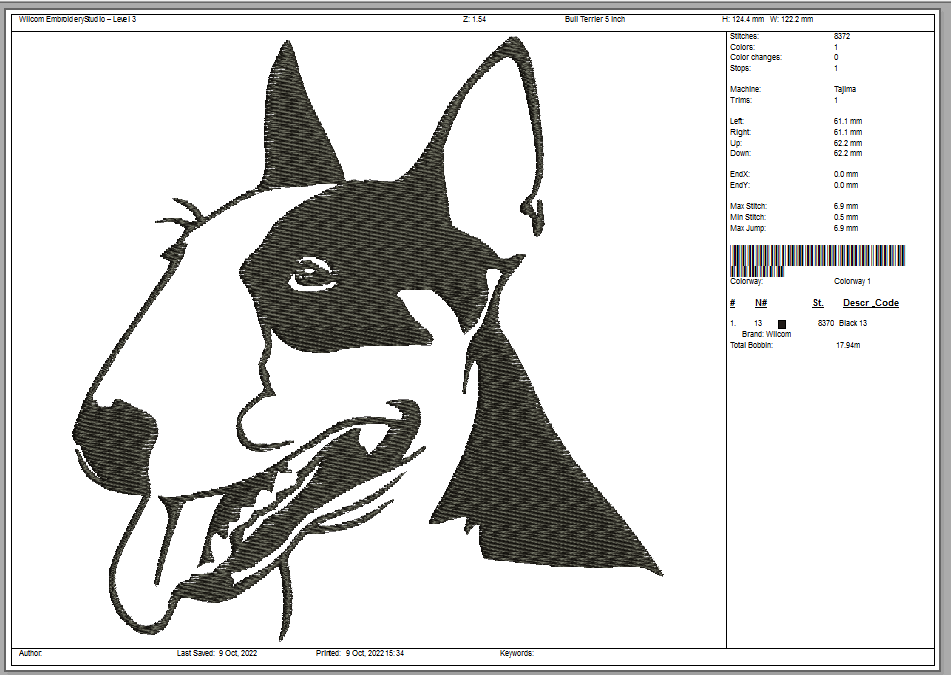Click the Keywords field in footer
Viewport: 951px width, 675px height.
click(517, 653)
